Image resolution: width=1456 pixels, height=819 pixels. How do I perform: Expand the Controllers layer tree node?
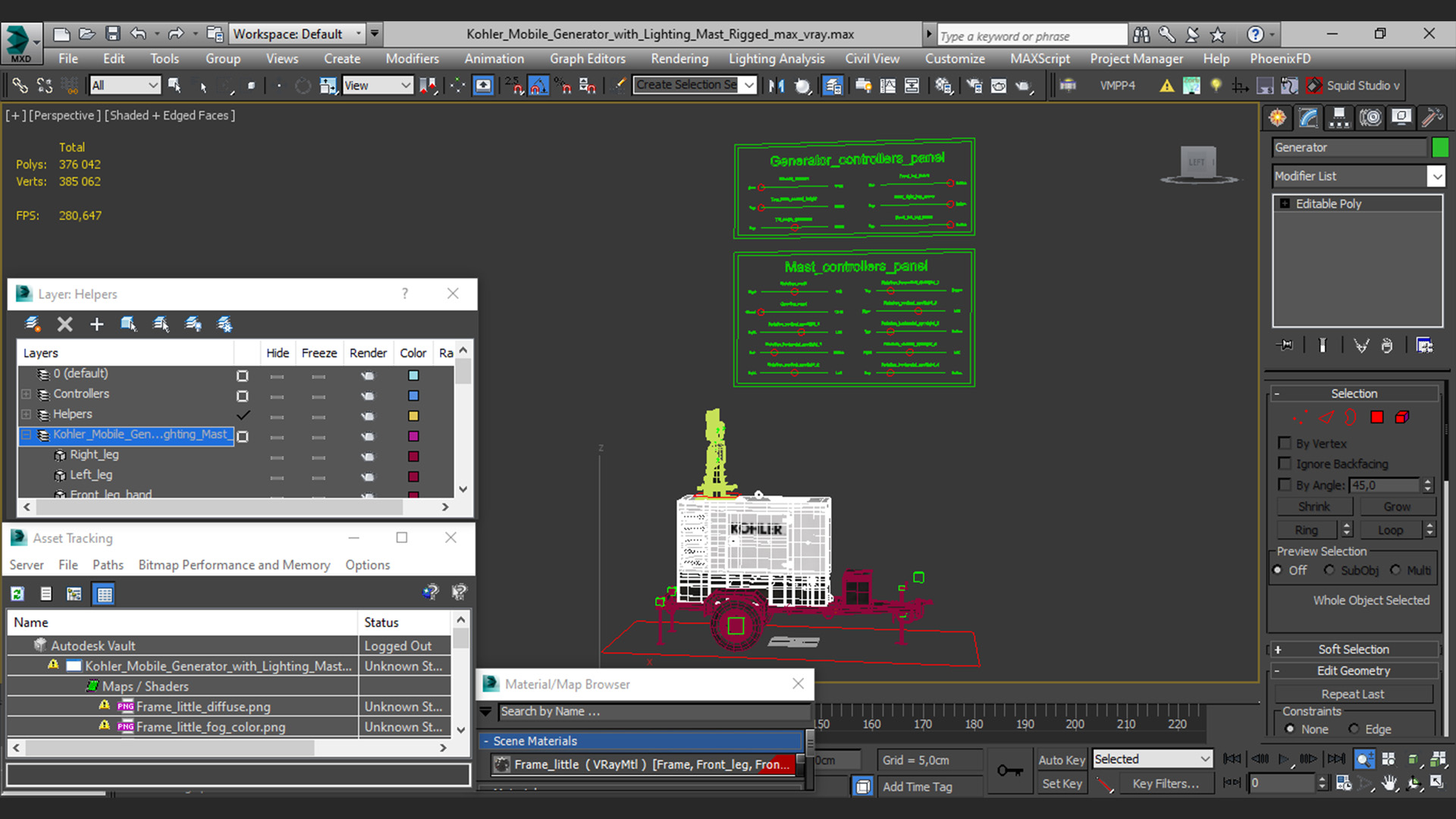point(27,394)
